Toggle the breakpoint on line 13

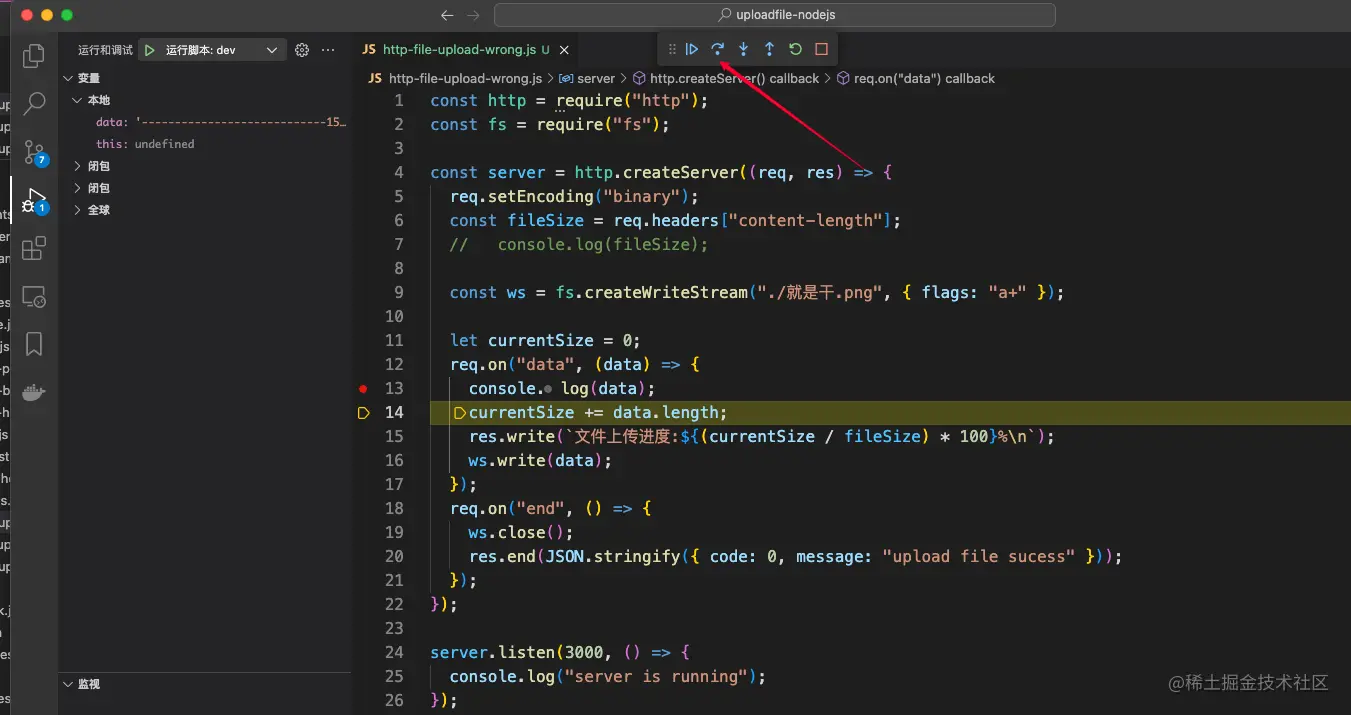(x=363, y=388)
